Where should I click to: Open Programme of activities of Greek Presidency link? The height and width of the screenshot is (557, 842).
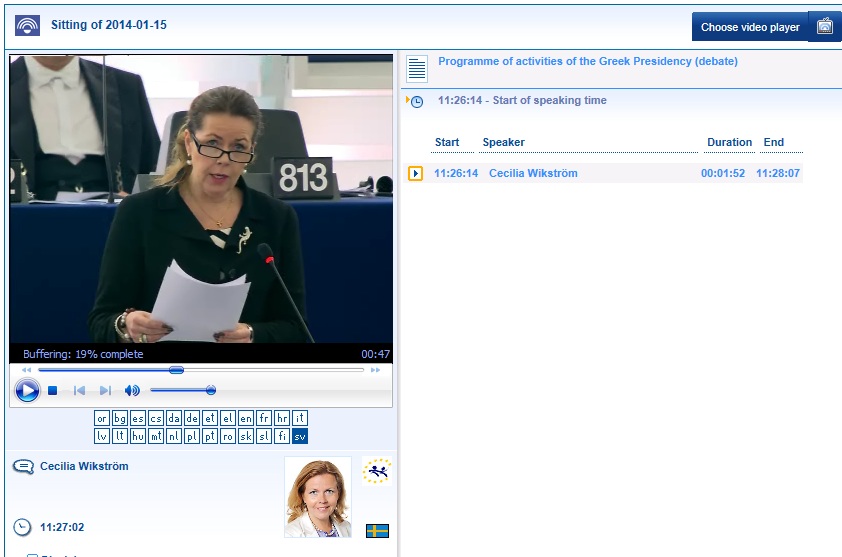pyautogui.click(x=588, y=62)
